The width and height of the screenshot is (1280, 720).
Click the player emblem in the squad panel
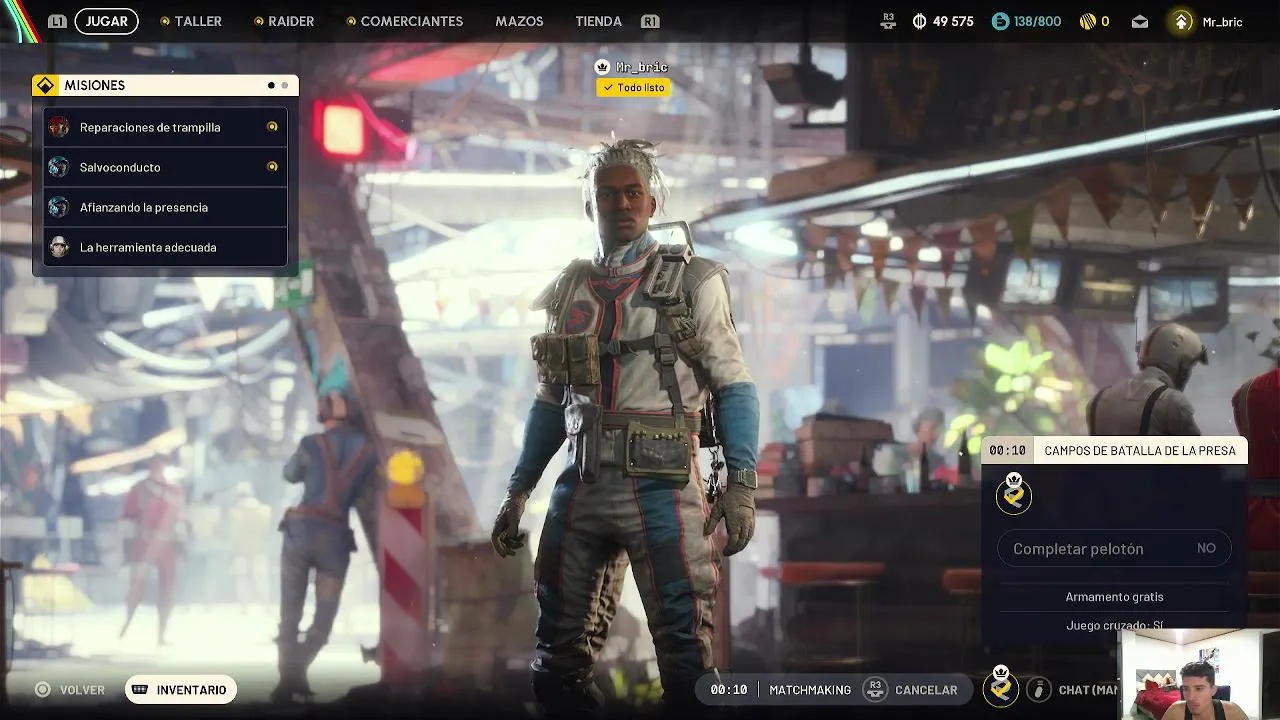1014,495
